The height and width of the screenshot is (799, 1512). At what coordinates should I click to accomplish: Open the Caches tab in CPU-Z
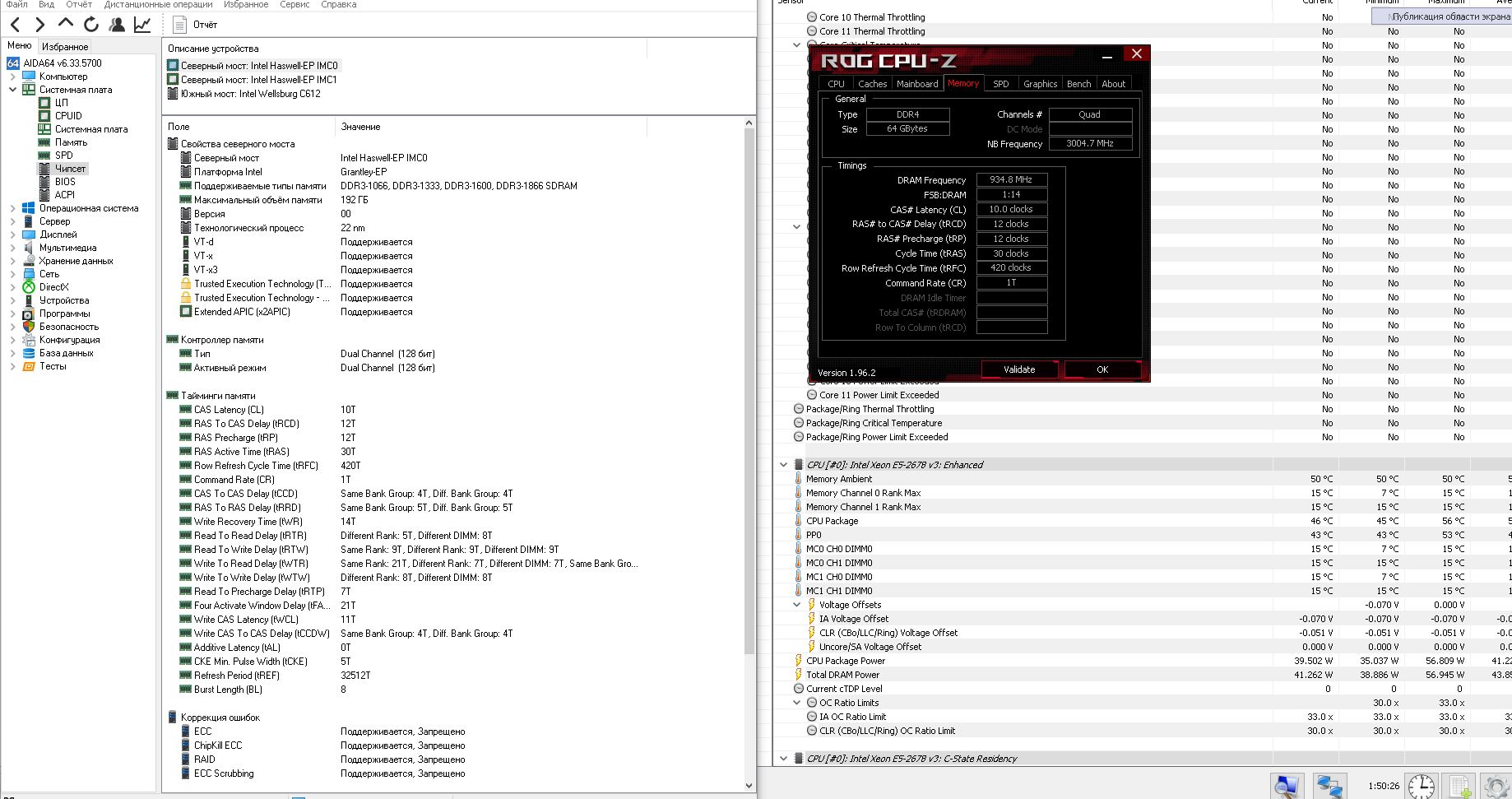(x=872, y=84)
